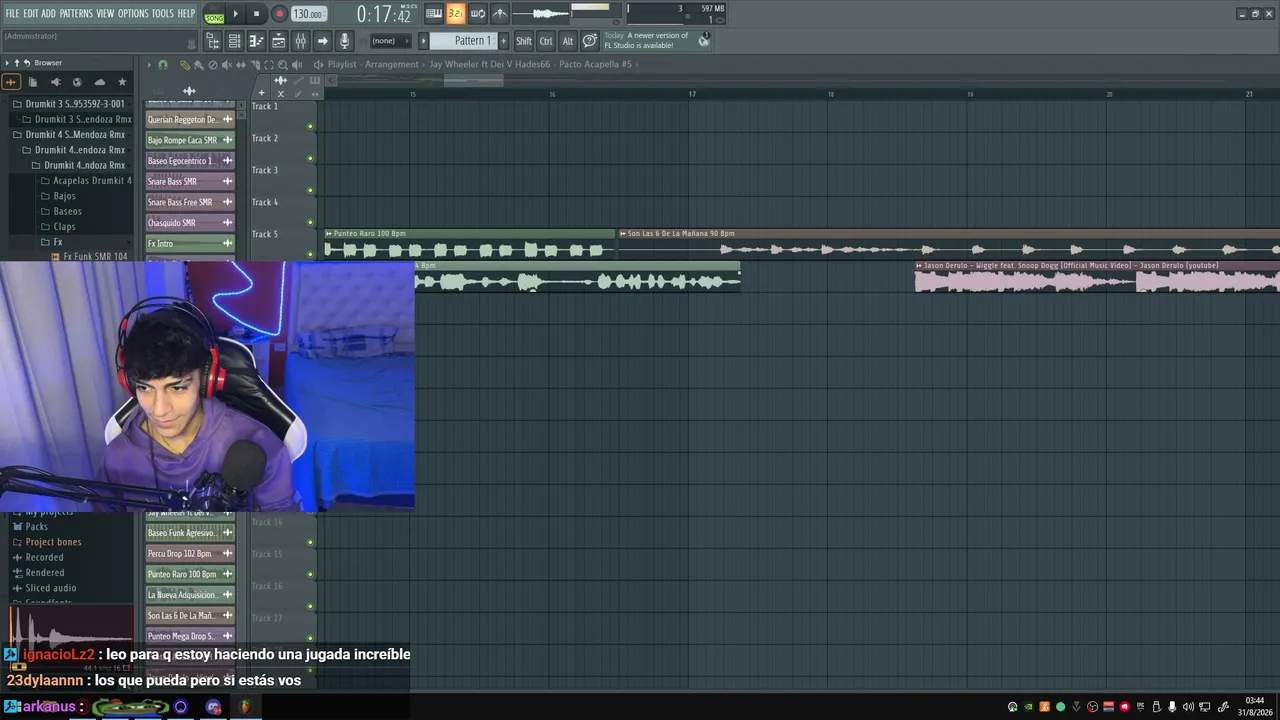Open the Piano roll icon
The height and width of the screenshot is (720, 1280).
tap(256, 41)
